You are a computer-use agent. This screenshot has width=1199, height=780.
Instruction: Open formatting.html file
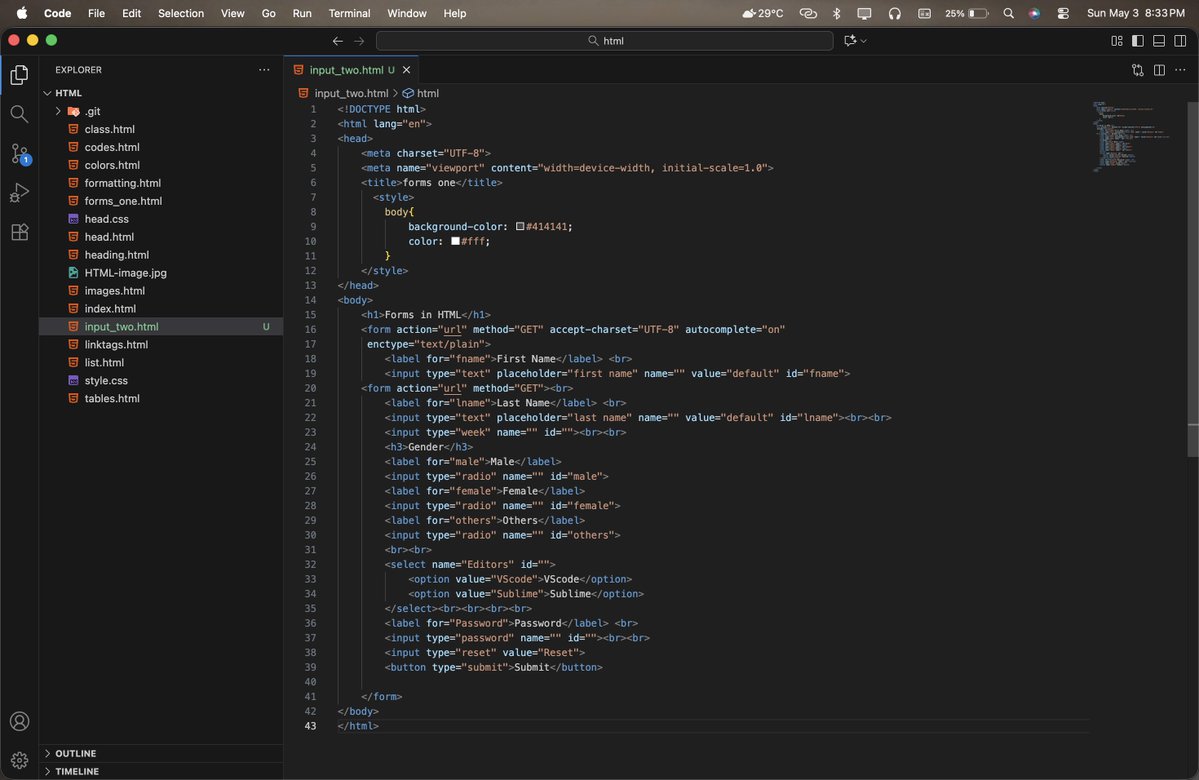122,183
